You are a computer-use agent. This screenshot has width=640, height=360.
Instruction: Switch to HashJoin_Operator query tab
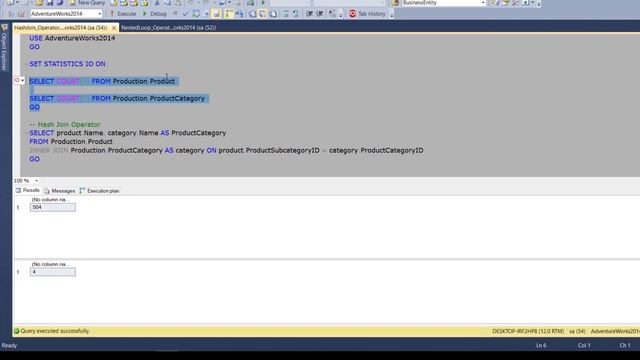click(60, 27)
